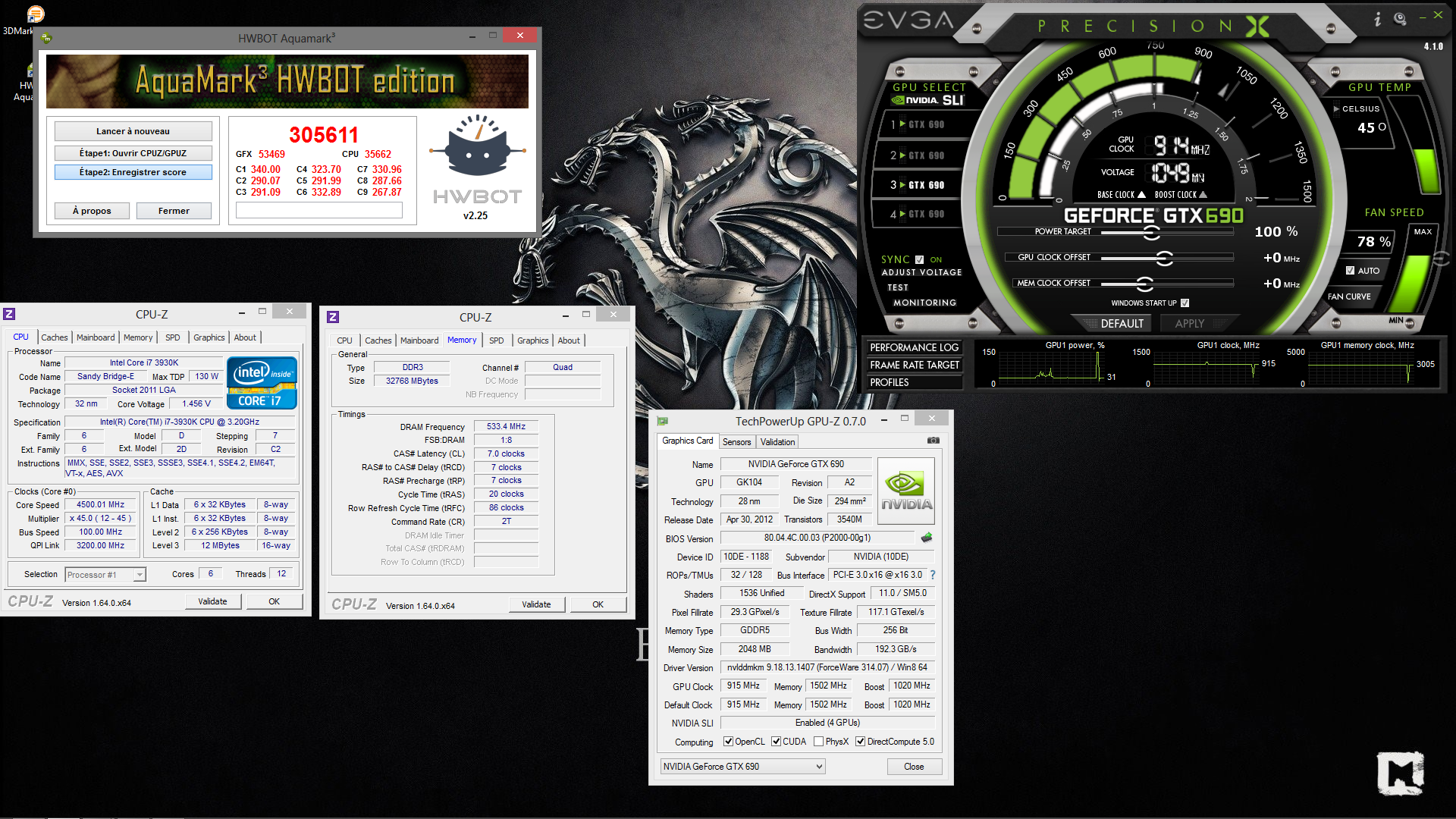This screenshot has height=819, width=1456.
Task: Toggle the Windows Start Up checkbox
Action: pos(1185,303)
